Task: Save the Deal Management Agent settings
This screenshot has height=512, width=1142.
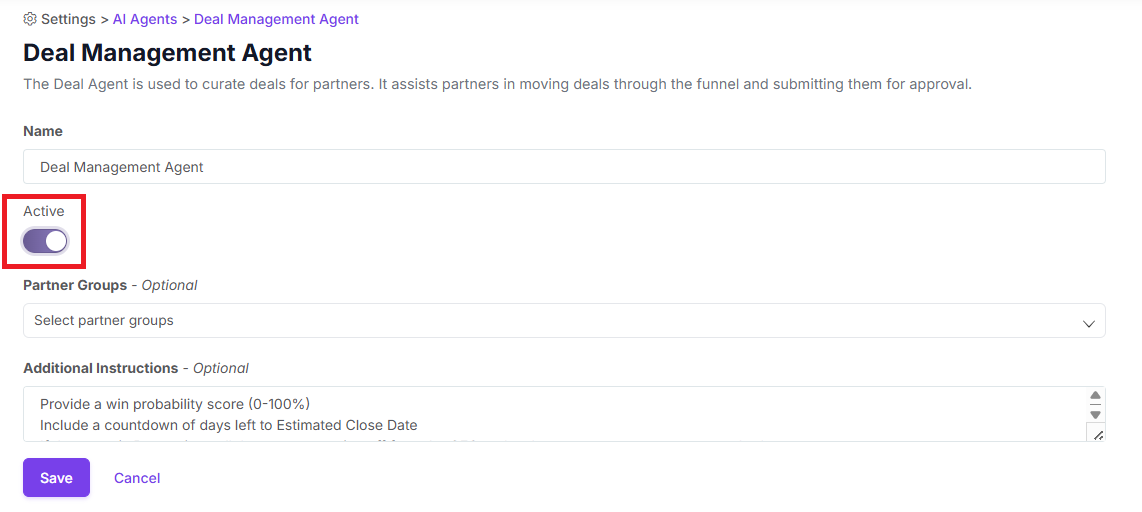Action: [x=56, y=478]
